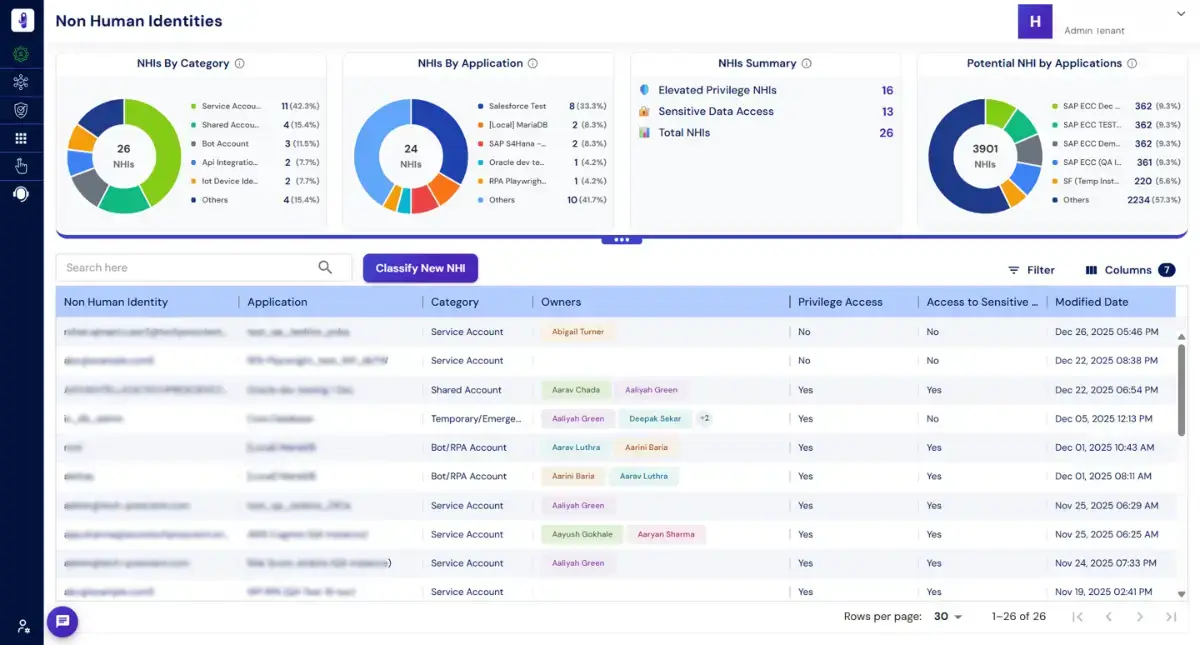The width and height of the screenshot is (1200, 645).
Task: Click the green Service Account legend swatch
Action: tap(192, 106)
